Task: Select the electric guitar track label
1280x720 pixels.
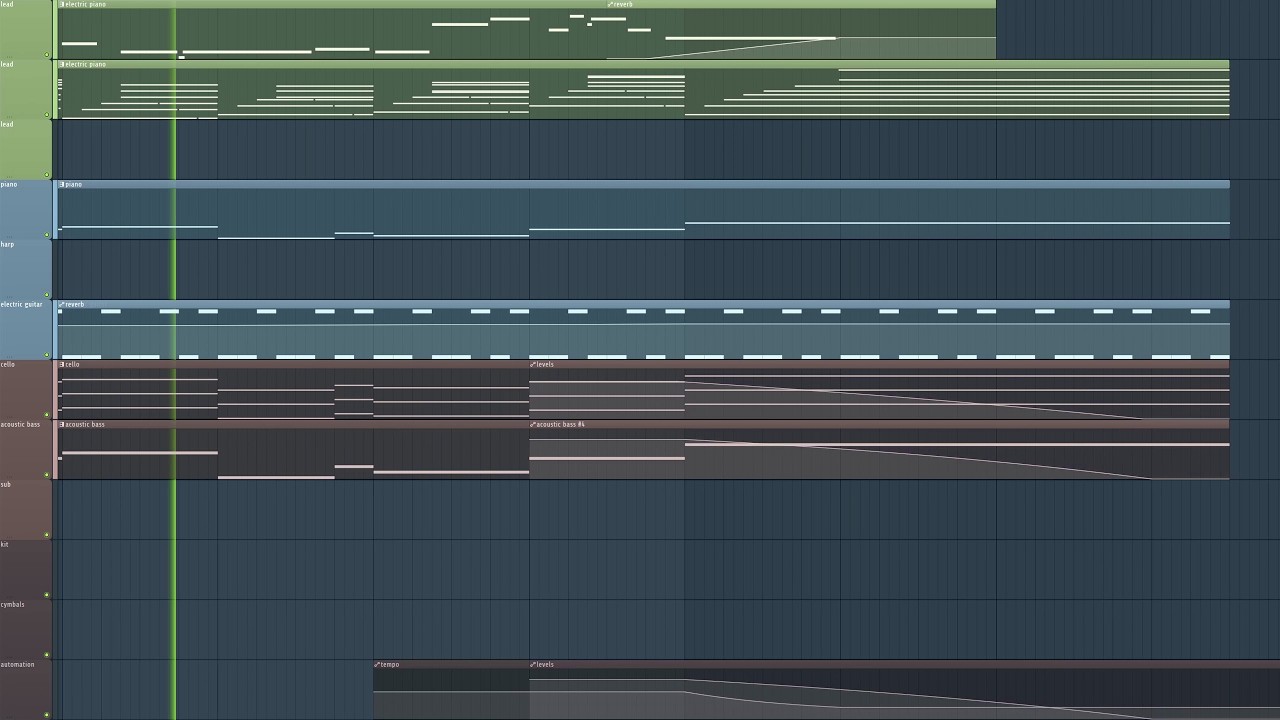Action: click(21, 305)
